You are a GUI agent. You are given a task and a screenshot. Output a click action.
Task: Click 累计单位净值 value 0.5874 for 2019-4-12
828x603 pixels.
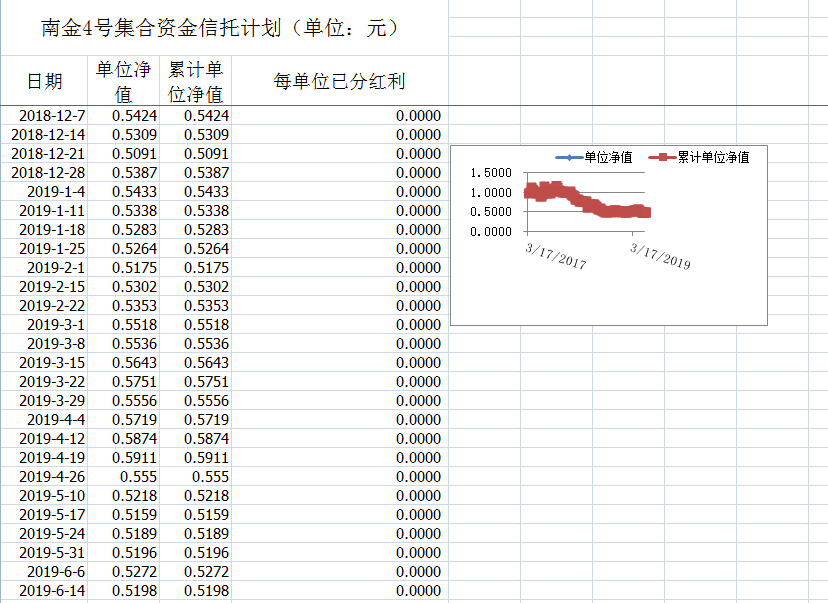click(x=195, y=439)
